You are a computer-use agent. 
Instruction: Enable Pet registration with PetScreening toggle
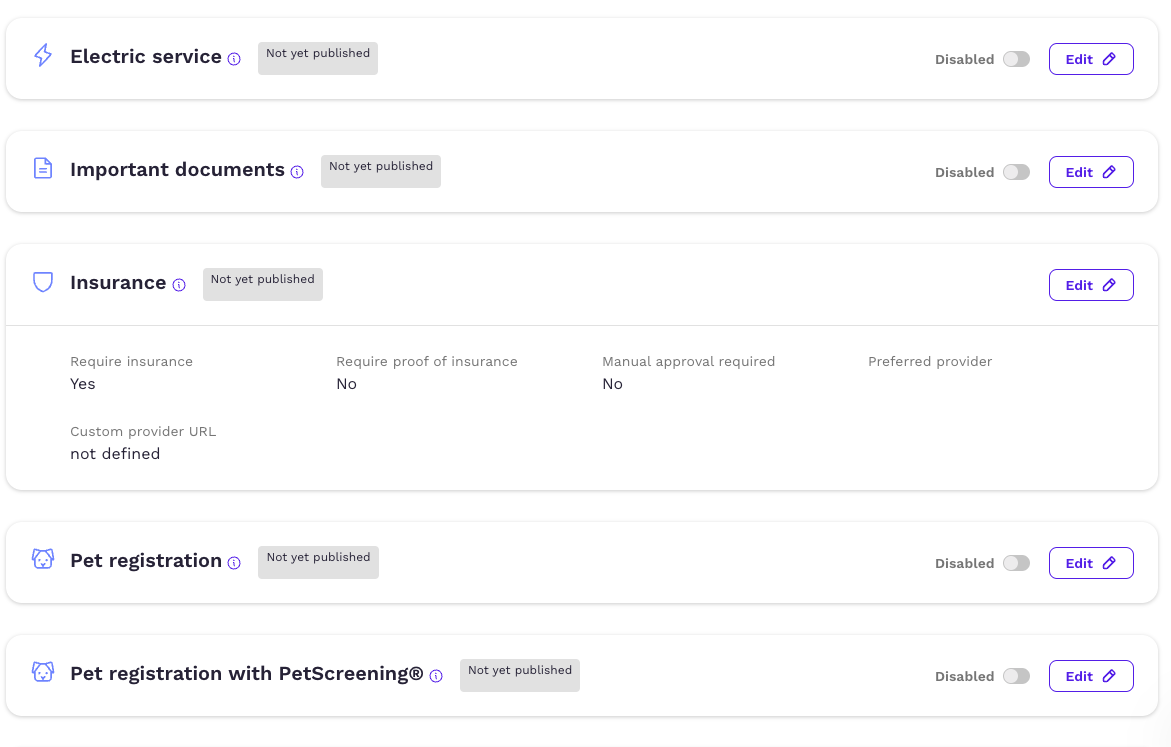pyautogui.click(x=1016, y=676)
